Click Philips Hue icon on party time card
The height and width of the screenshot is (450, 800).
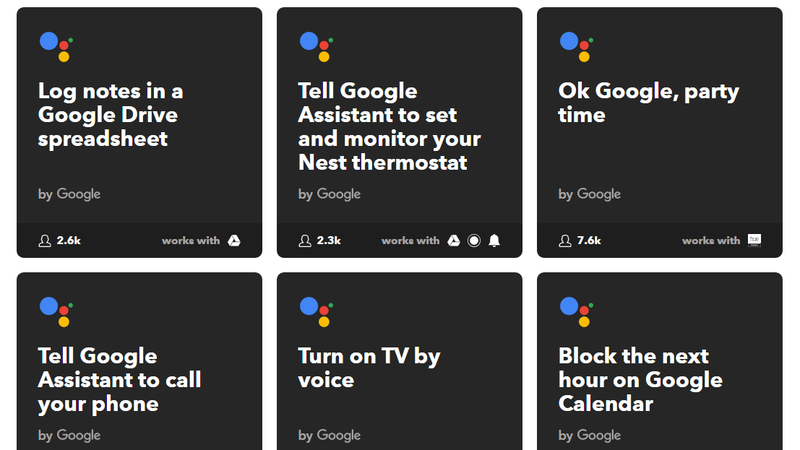(754, 240)
